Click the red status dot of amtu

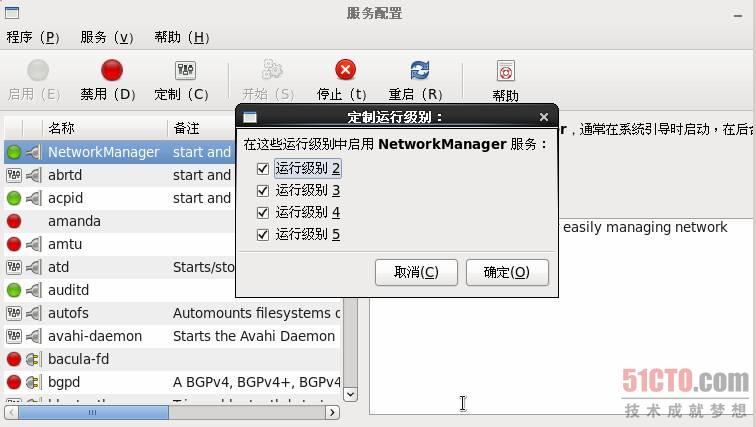[14, 244]
